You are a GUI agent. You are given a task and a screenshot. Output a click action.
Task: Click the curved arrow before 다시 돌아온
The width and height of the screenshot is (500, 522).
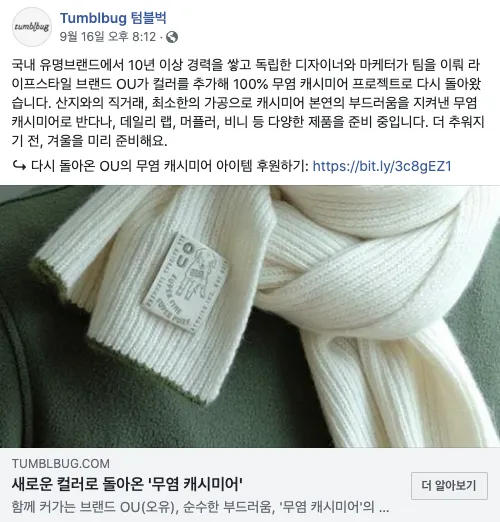[x=19, y=166]
